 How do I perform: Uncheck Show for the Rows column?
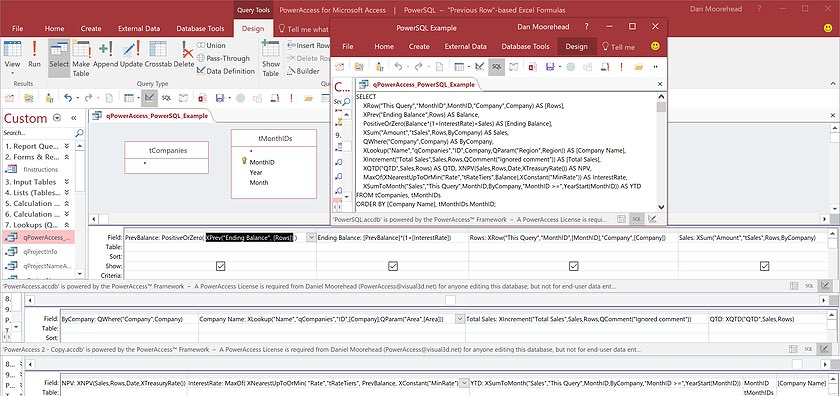click(574, 266)
